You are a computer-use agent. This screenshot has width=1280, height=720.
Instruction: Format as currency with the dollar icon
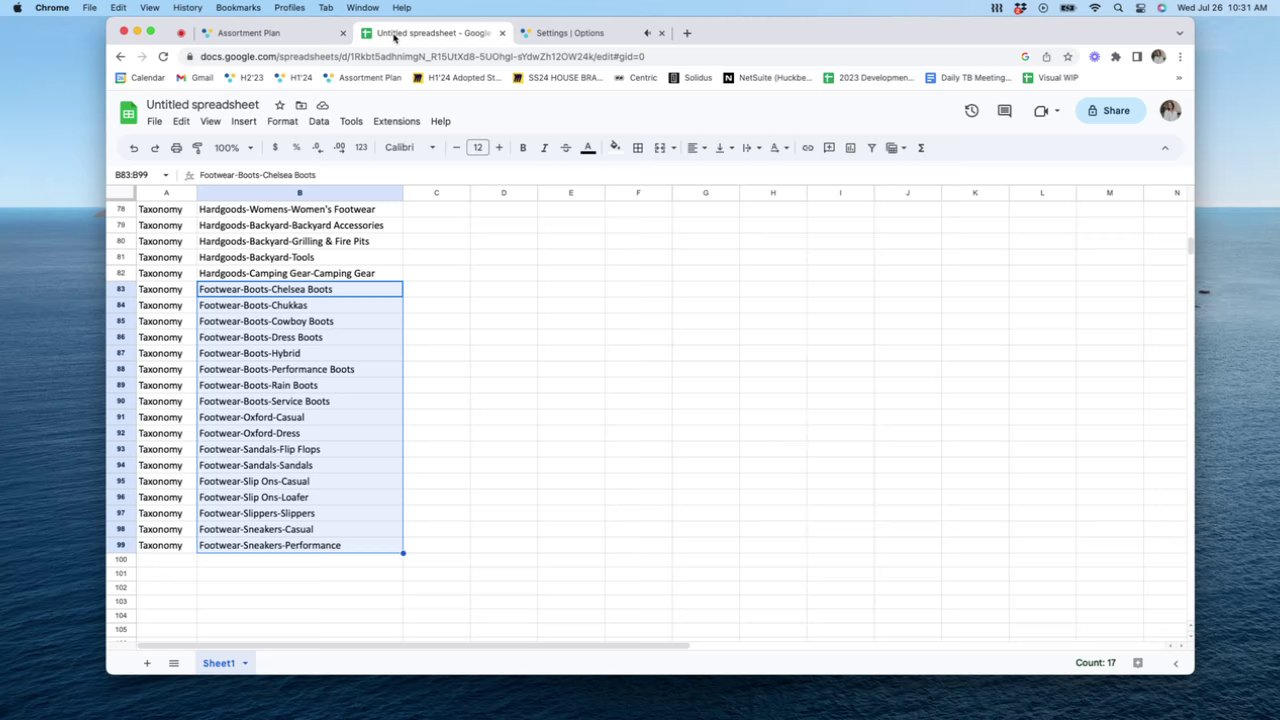(275, 148)
